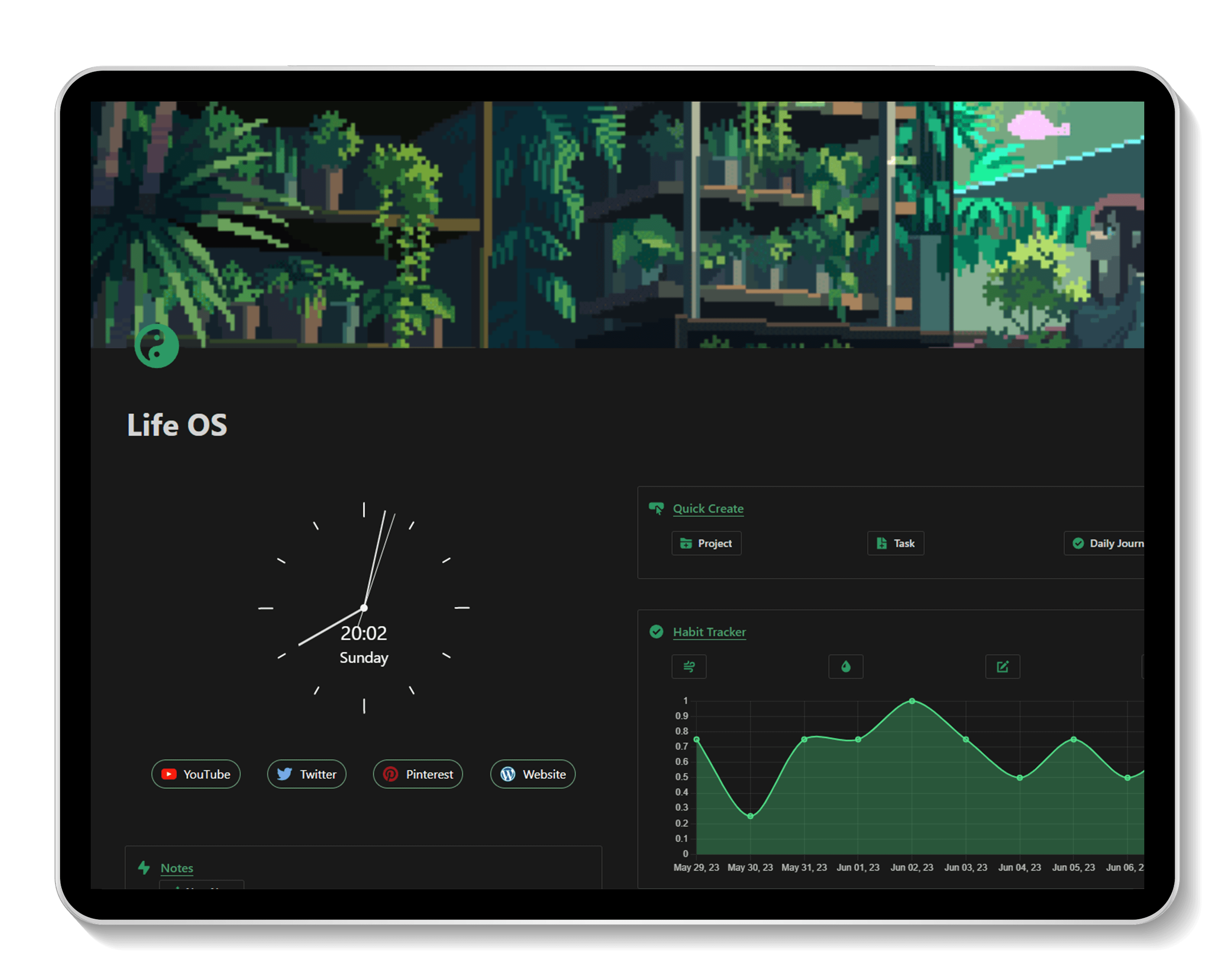The width and height of the screenshot is (1232, 979).
Task: Click the Habit Tracker green checkmark icon
Action: pos(656,631)
